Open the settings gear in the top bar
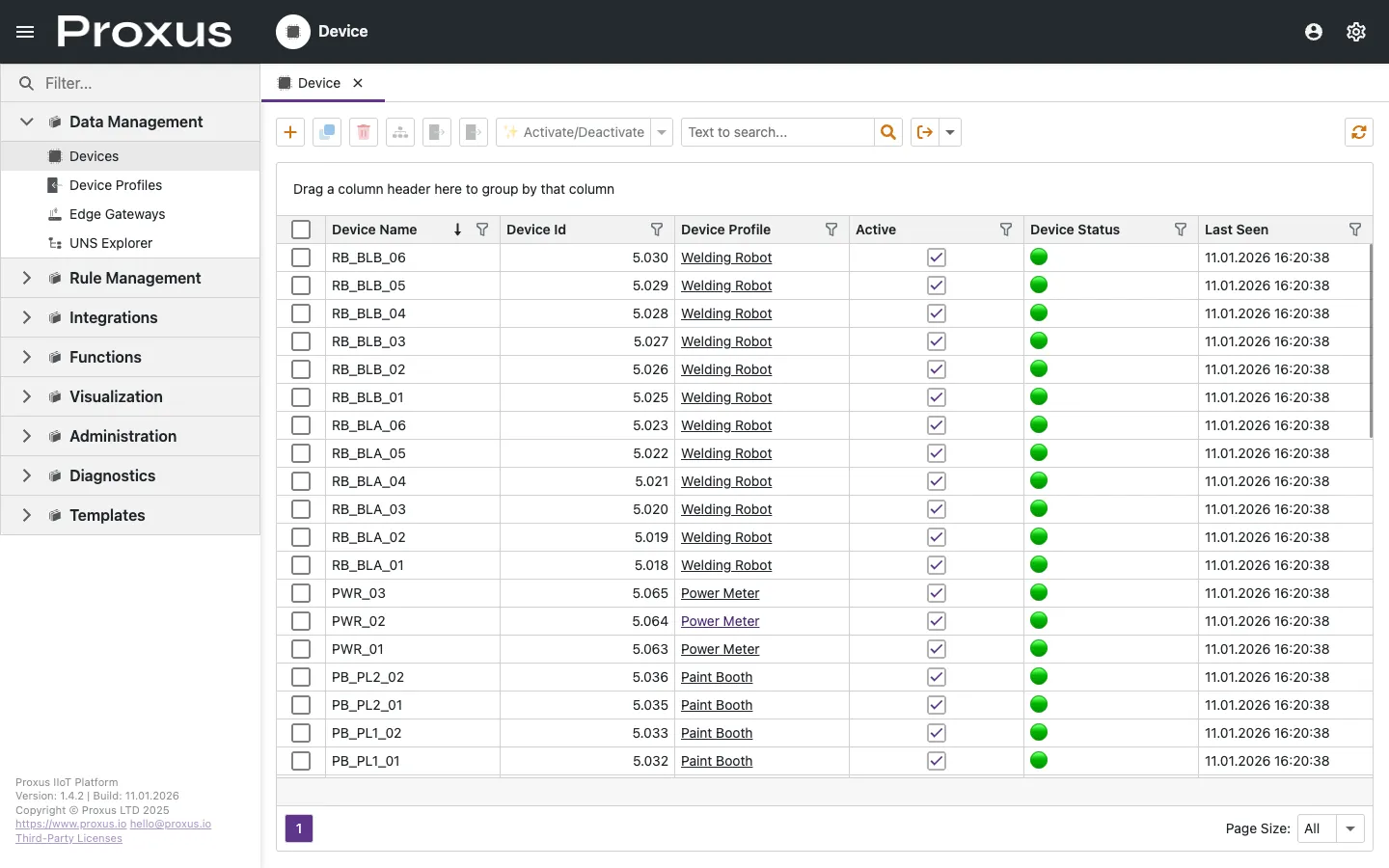 [x=1356, y=31]
